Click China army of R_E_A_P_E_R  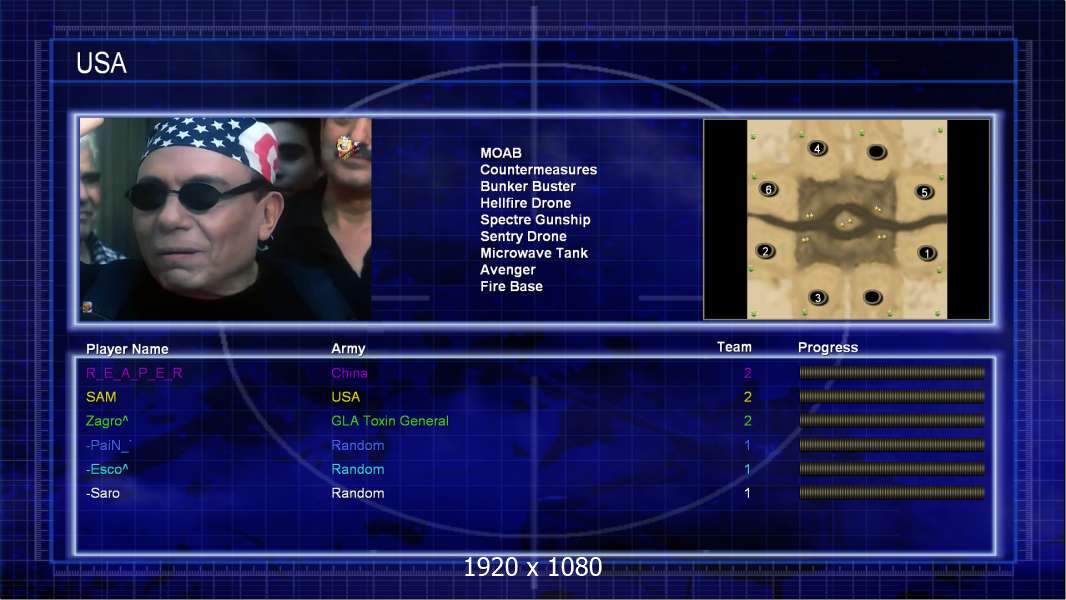349,373
